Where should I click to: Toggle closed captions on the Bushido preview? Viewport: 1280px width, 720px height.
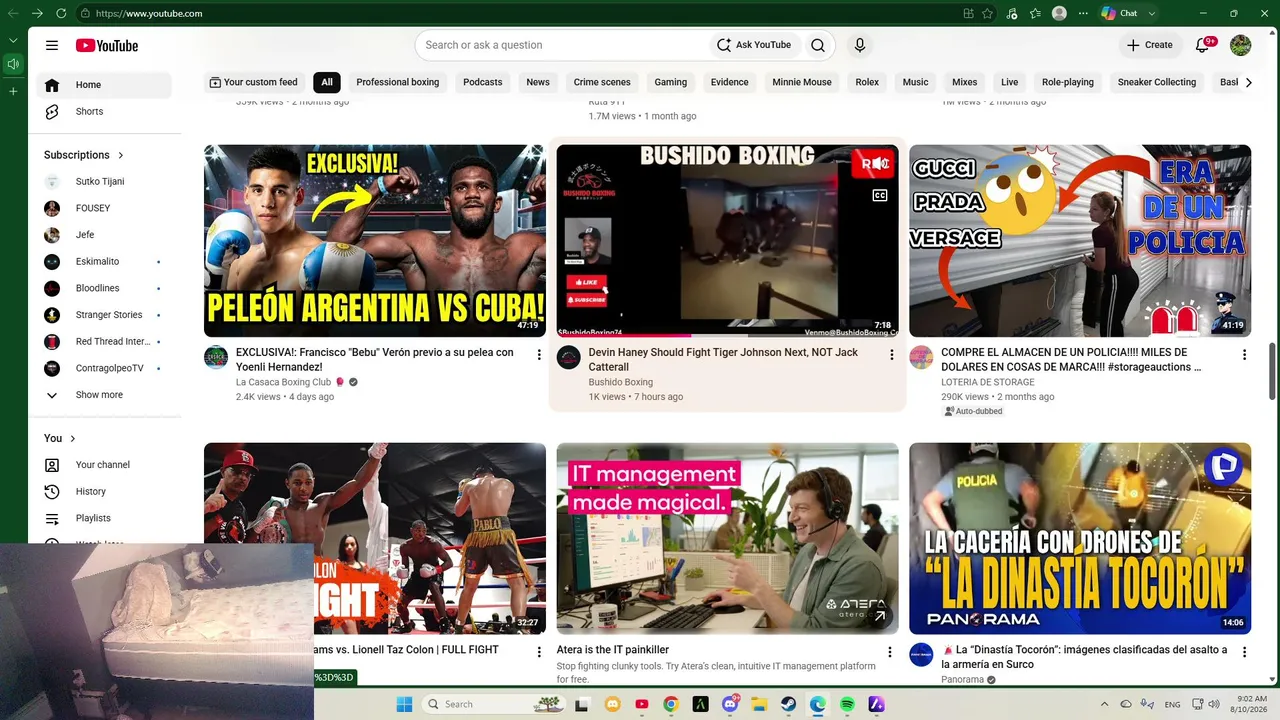(x=880, y=195)
